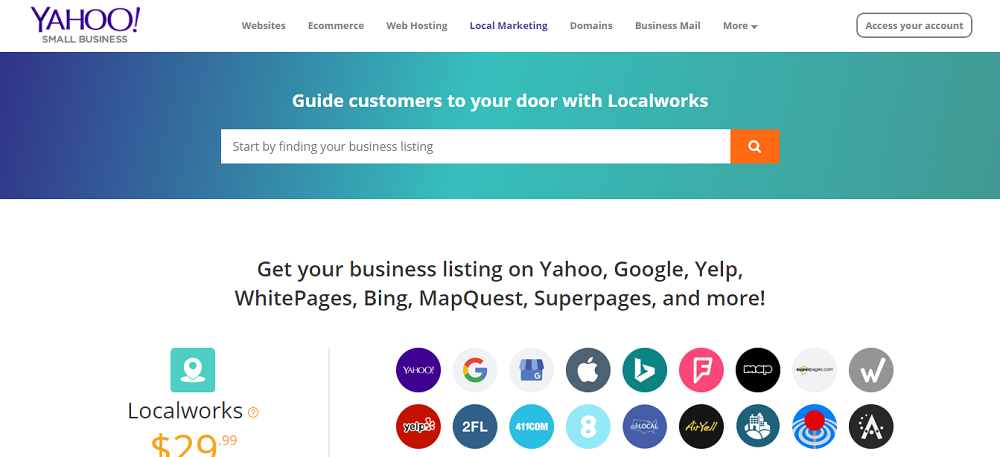Click the Access your account button

click(914, 25)
